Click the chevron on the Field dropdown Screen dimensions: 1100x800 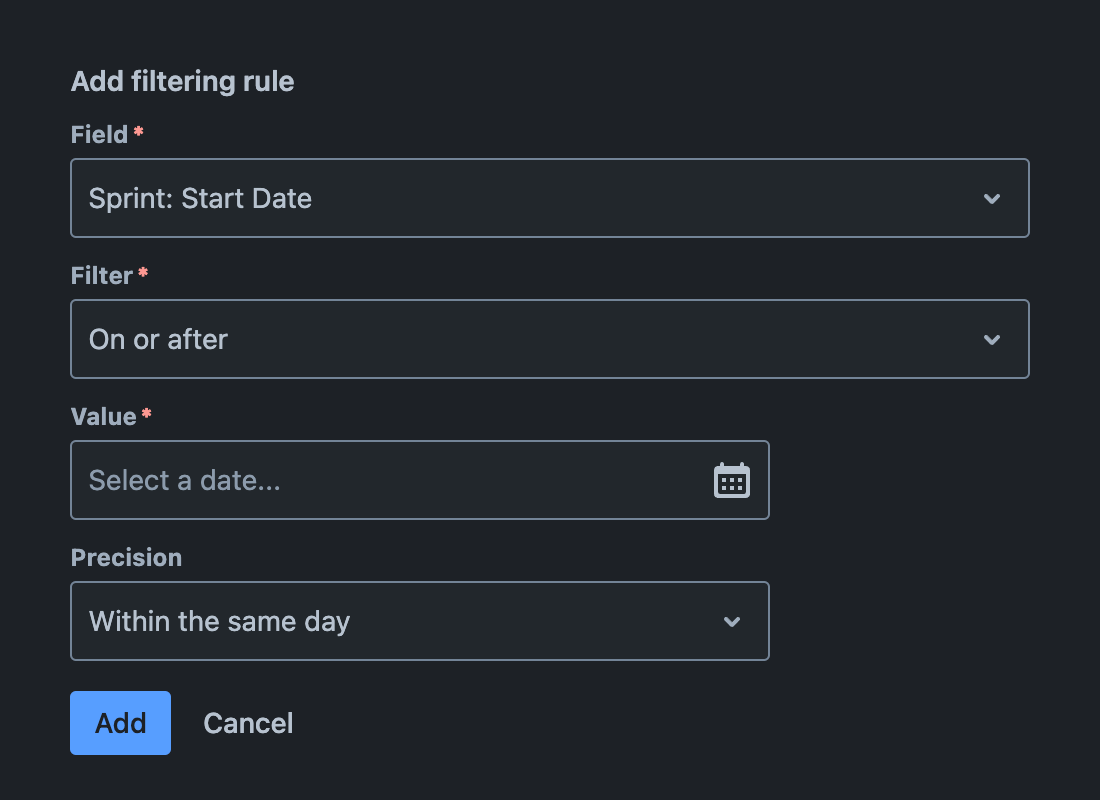992,198
